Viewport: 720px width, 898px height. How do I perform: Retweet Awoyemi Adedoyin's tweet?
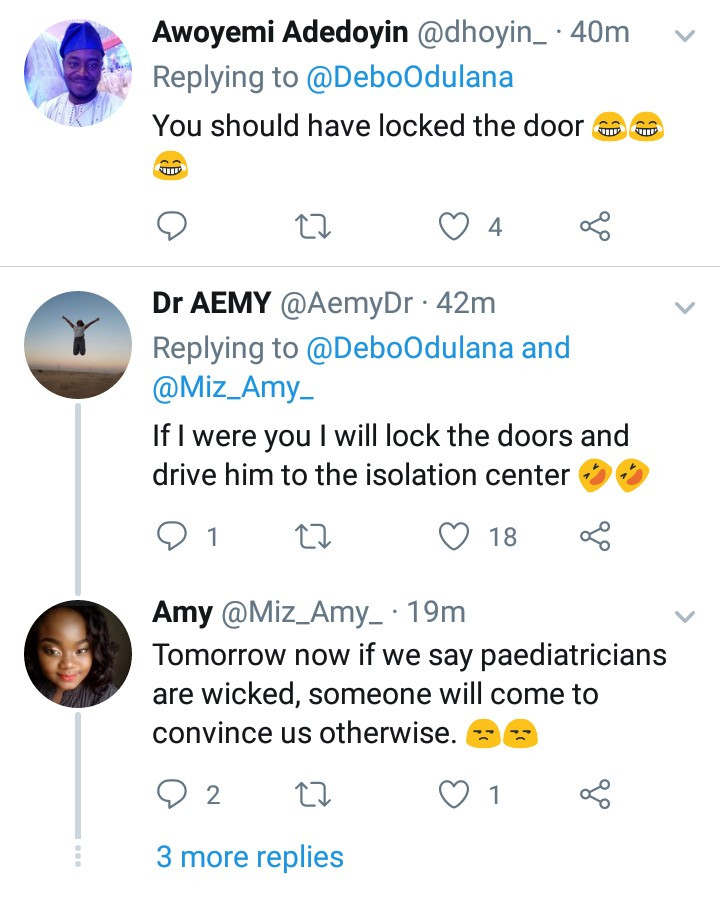click(314, 228)
